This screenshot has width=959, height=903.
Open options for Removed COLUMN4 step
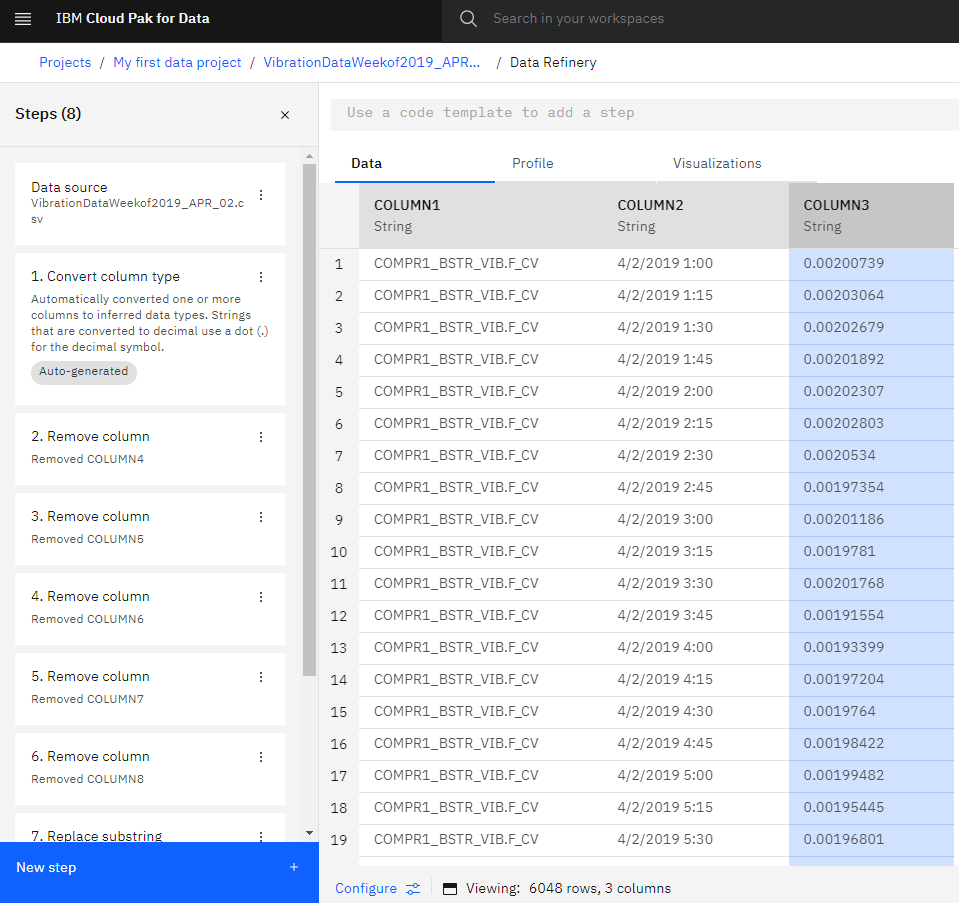pos(261,437)
